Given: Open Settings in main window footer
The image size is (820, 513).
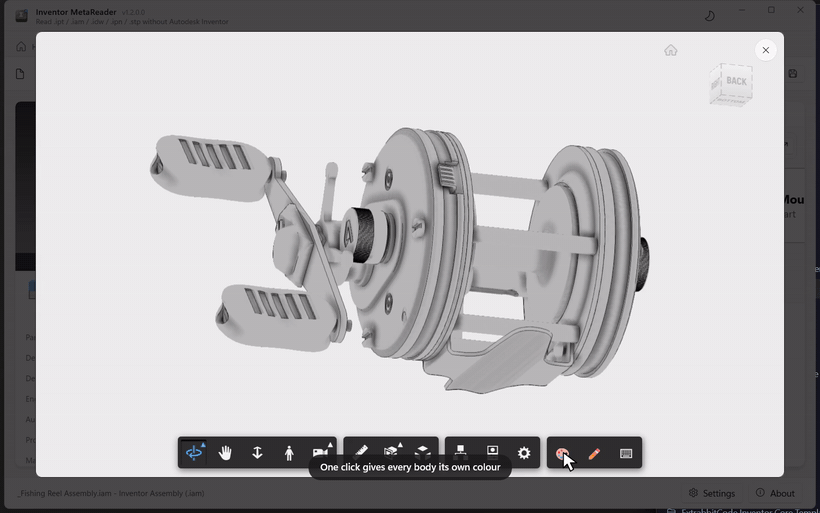Looking at the screenshot, I should (x=712, y=493).
